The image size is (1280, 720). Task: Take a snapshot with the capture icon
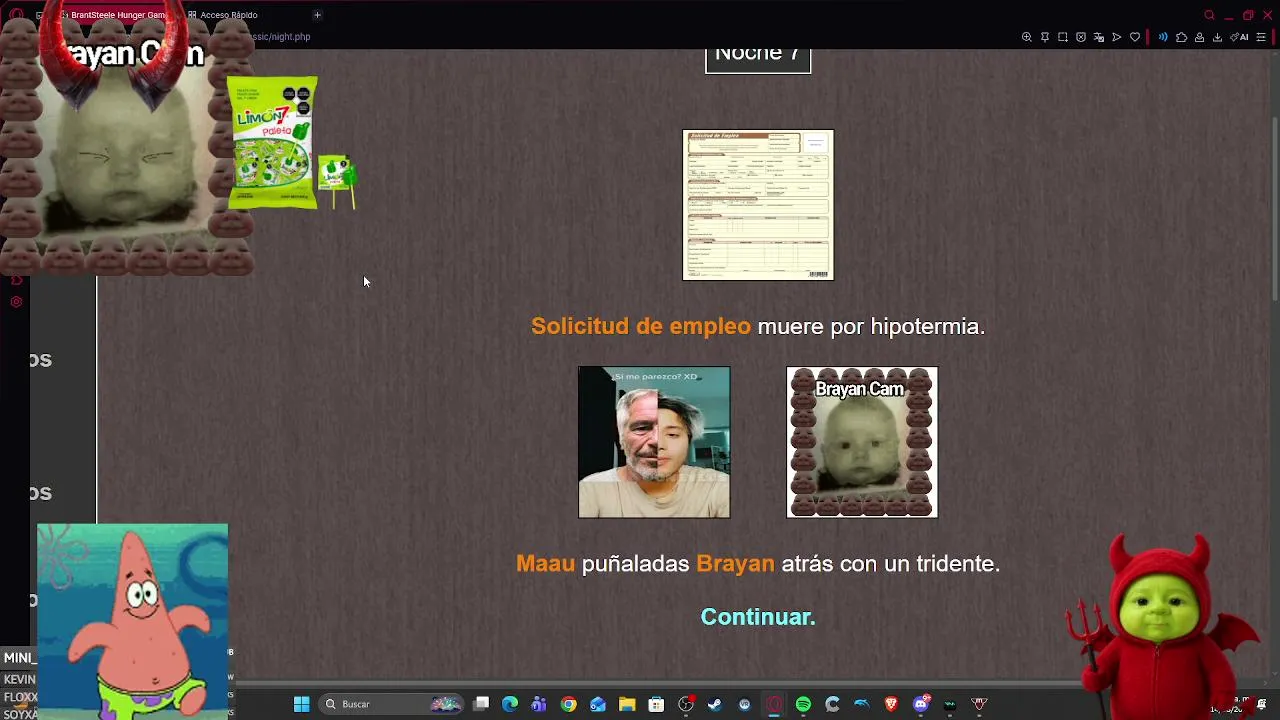click(1063, 37)
